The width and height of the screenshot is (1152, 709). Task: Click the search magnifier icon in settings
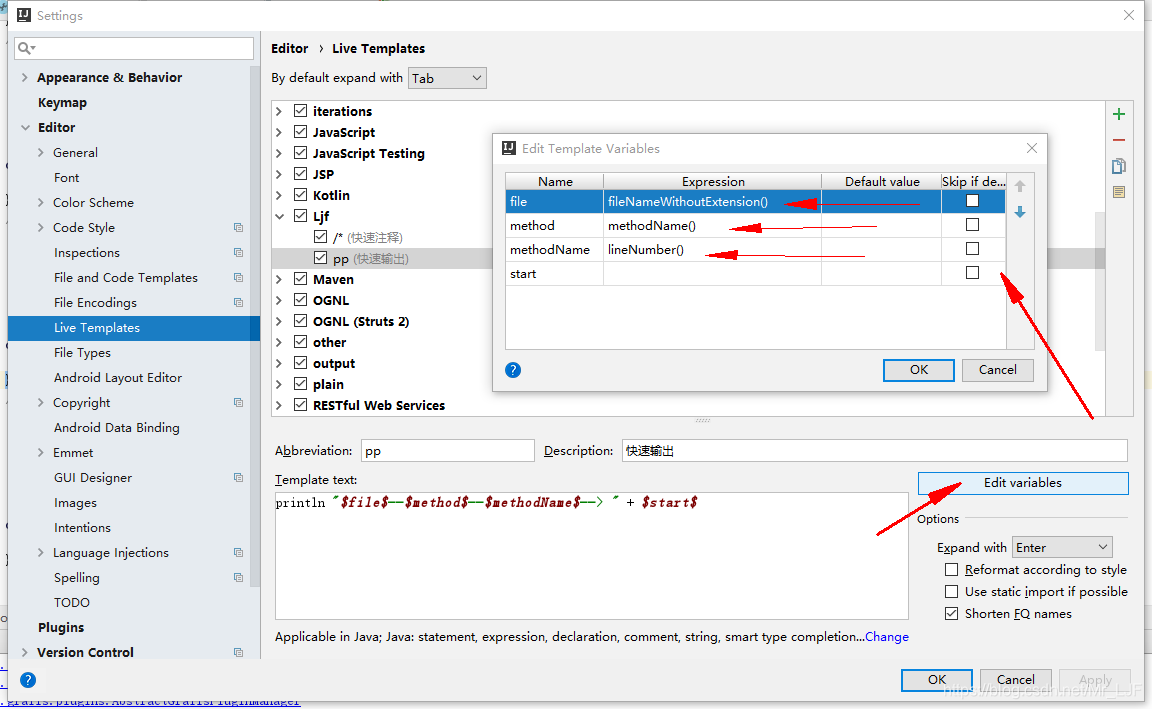point(26,48)
